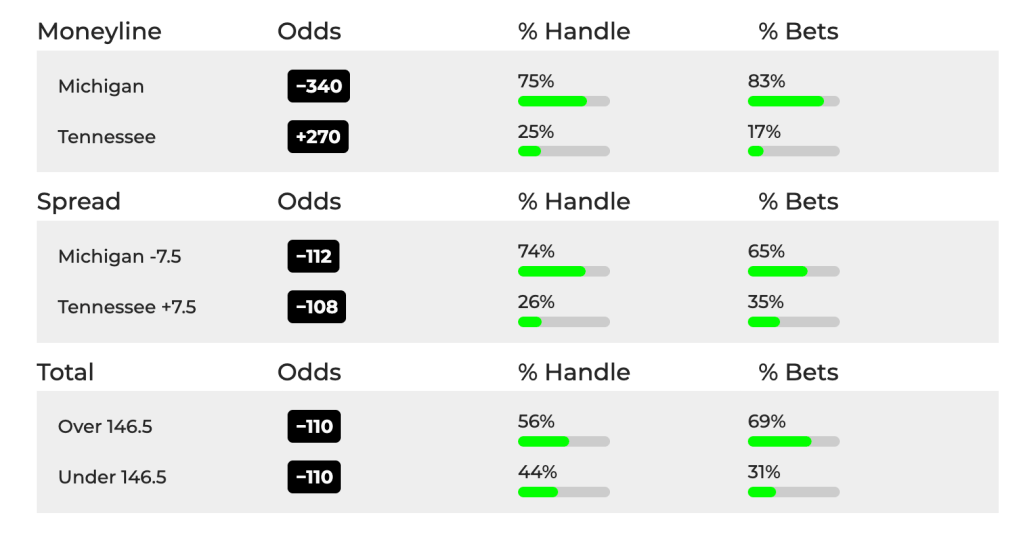The height and width of the screenshot is (538, 1023).
Task: Click the Tennessee +7.5 row label
Action: [x=127, y=307]
